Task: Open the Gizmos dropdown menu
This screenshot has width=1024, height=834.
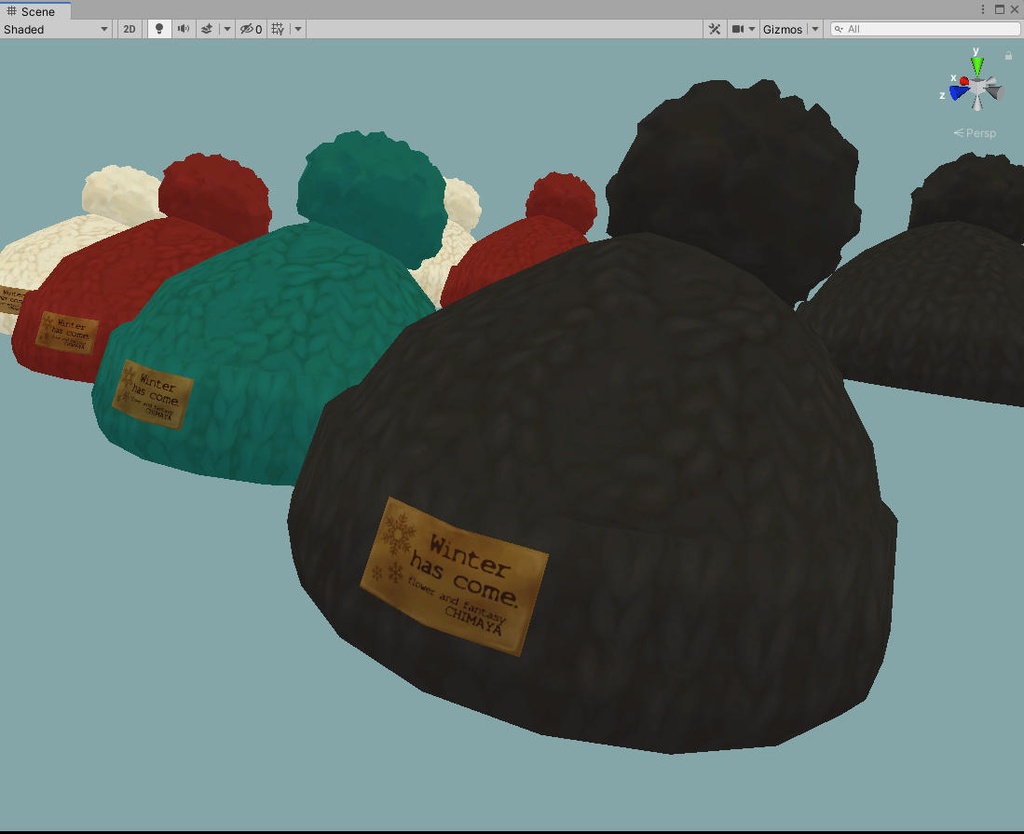Action: 813,29
